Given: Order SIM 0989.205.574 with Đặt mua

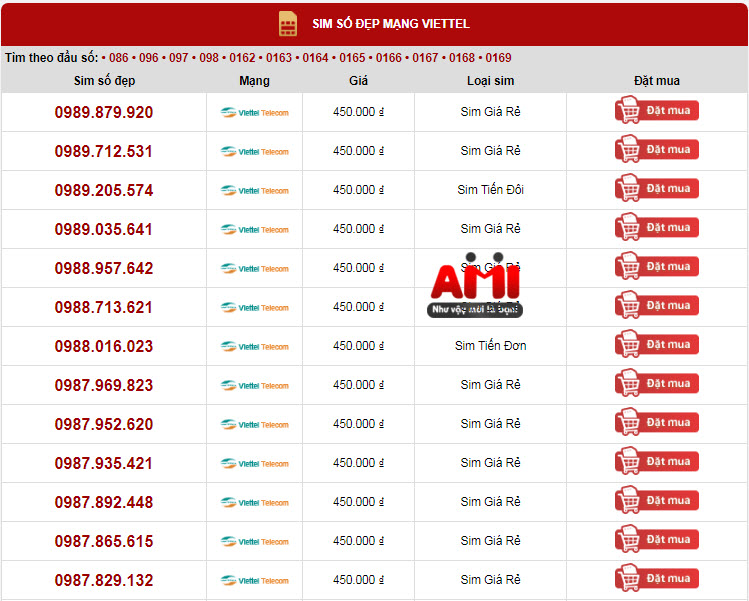Looking at the screenshot, I should [657, 188].
